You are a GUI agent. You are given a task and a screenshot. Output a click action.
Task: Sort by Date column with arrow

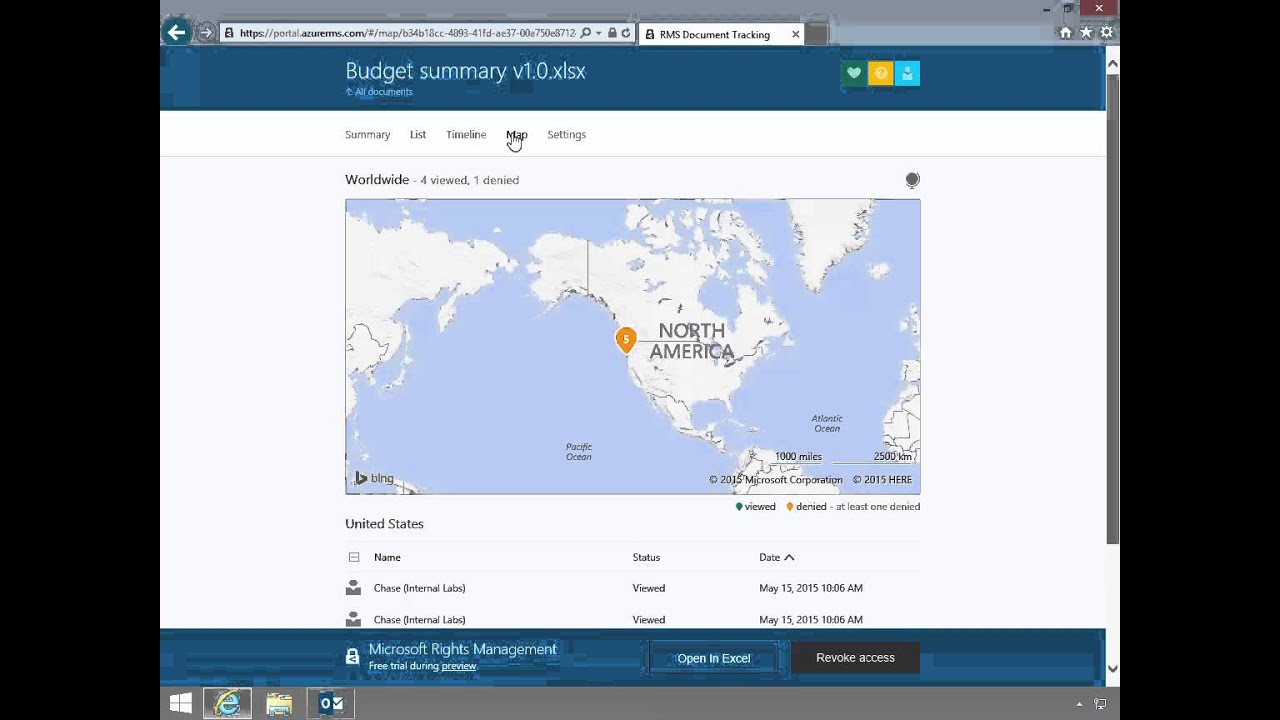coord(777,557)
